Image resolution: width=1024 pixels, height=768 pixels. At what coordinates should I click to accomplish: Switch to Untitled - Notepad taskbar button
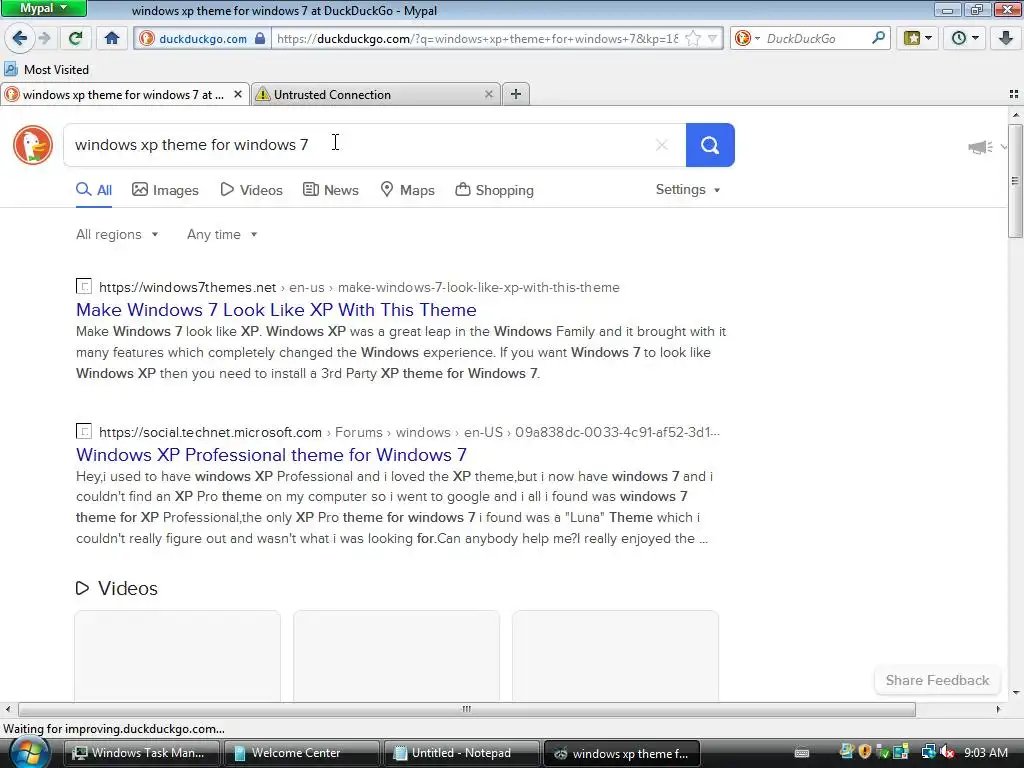462,753
